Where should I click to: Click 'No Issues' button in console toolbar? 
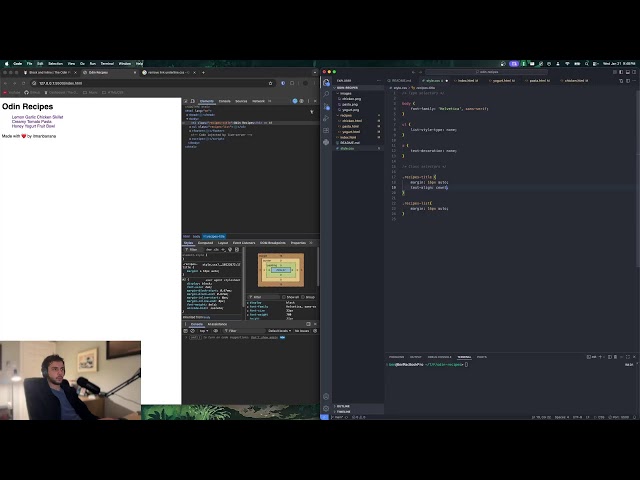point(302,331)
